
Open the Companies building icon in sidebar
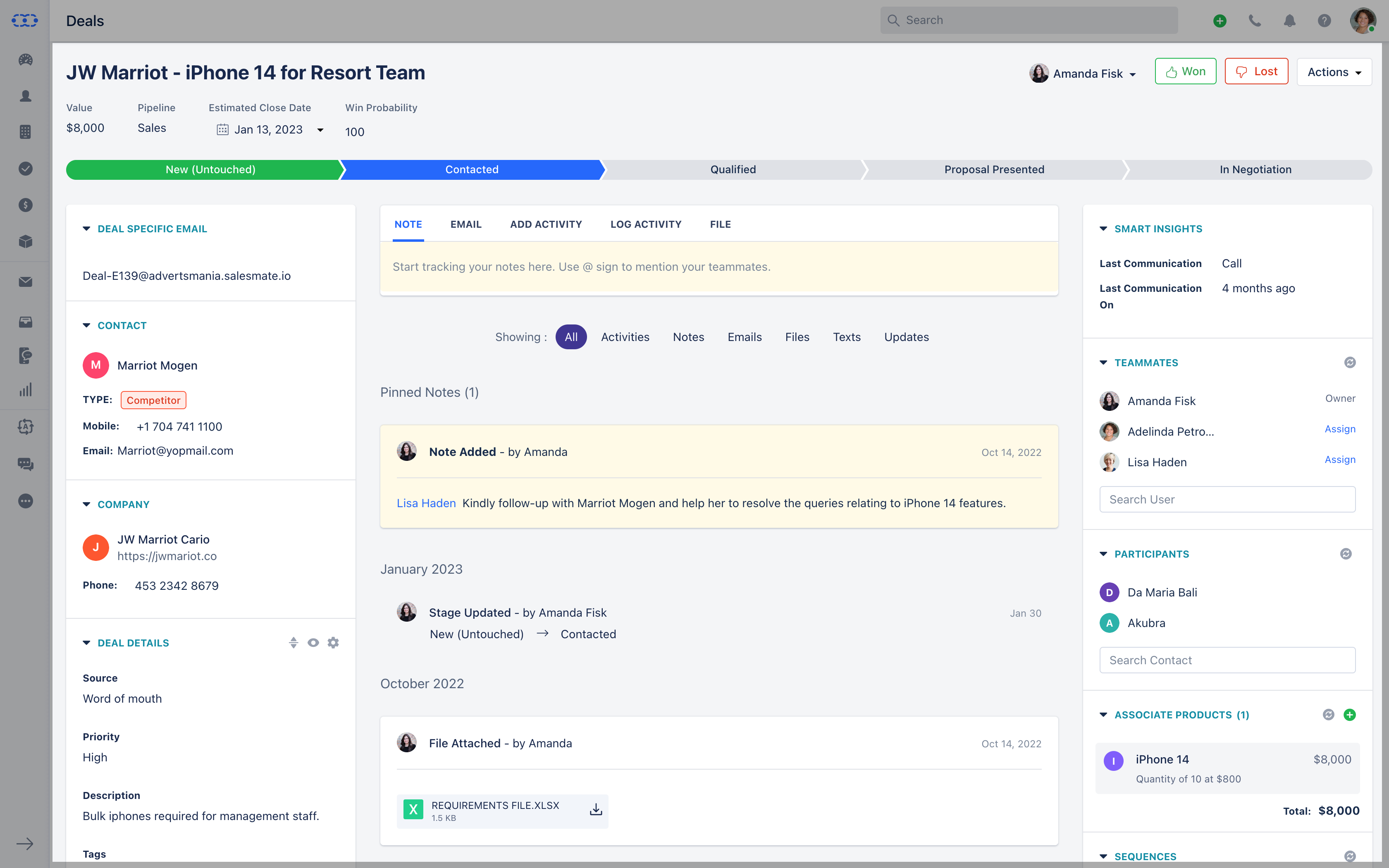[x=25, y=132]
